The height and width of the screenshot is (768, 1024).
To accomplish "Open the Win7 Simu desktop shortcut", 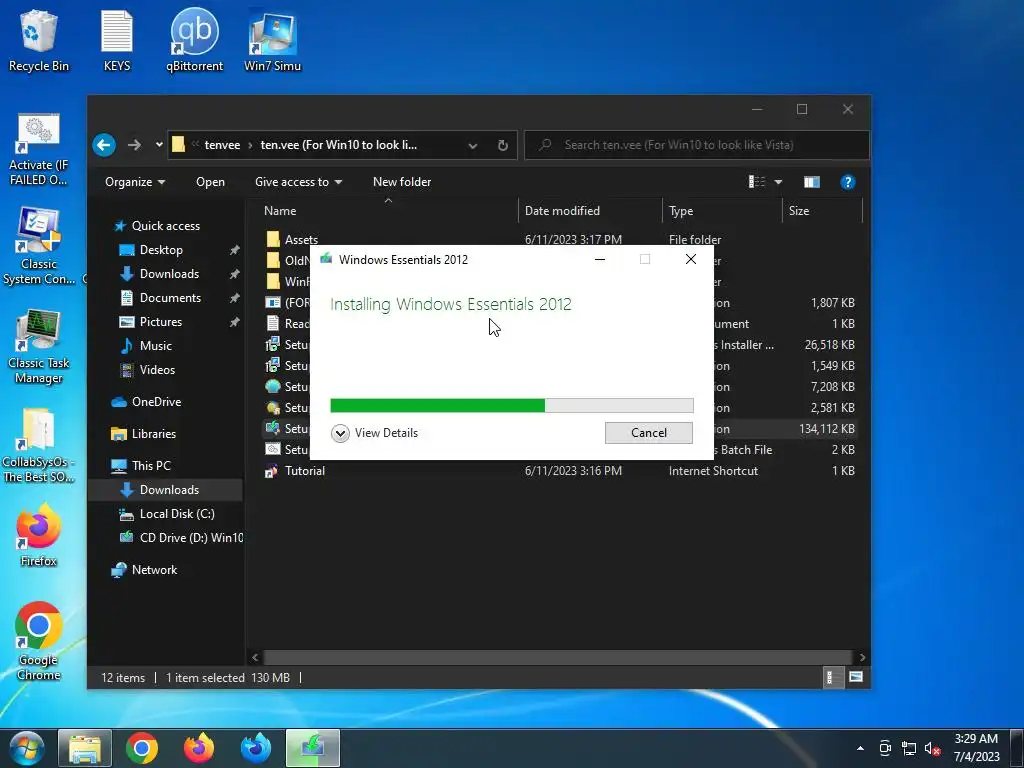I will [272, 40].
